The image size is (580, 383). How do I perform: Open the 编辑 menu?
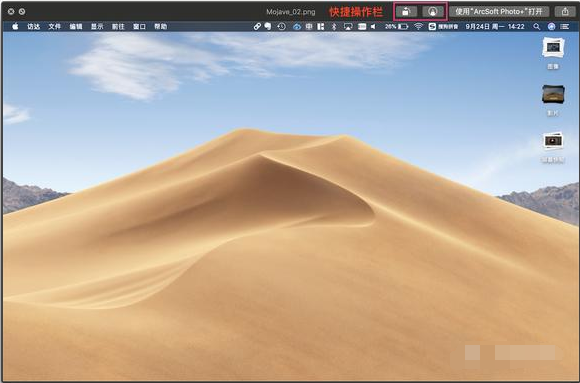76,26
